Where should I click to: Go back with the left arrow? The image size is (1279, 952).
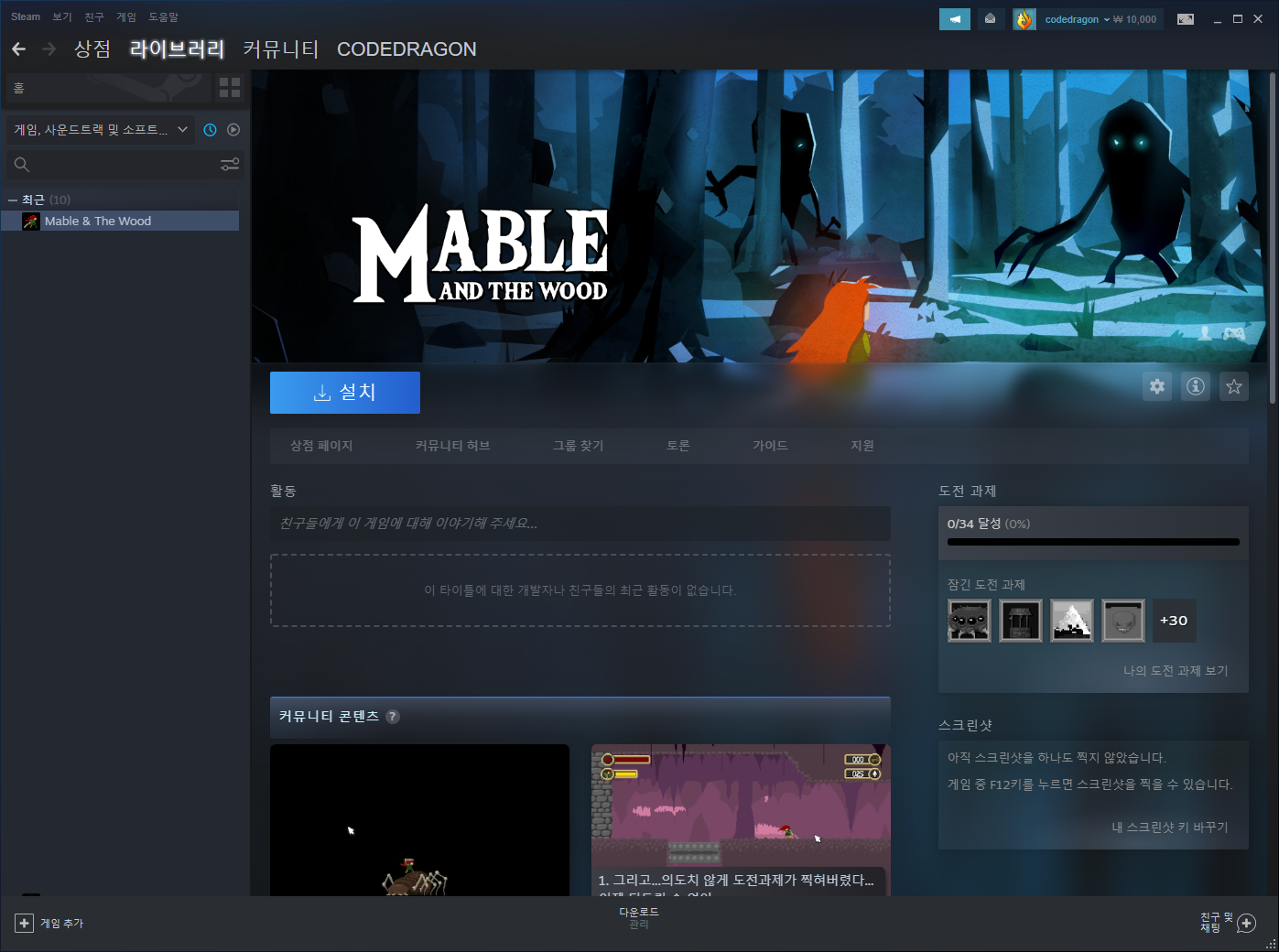(18, 49)
